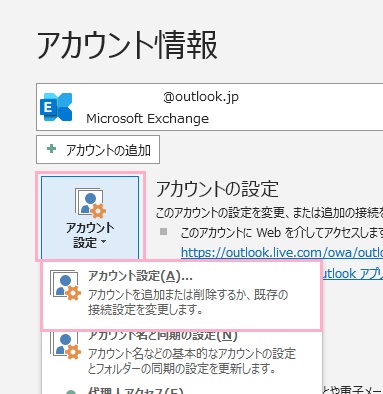
Task: Click the Microsoft Exchange account icon
Action: click(x=56, y=107)
